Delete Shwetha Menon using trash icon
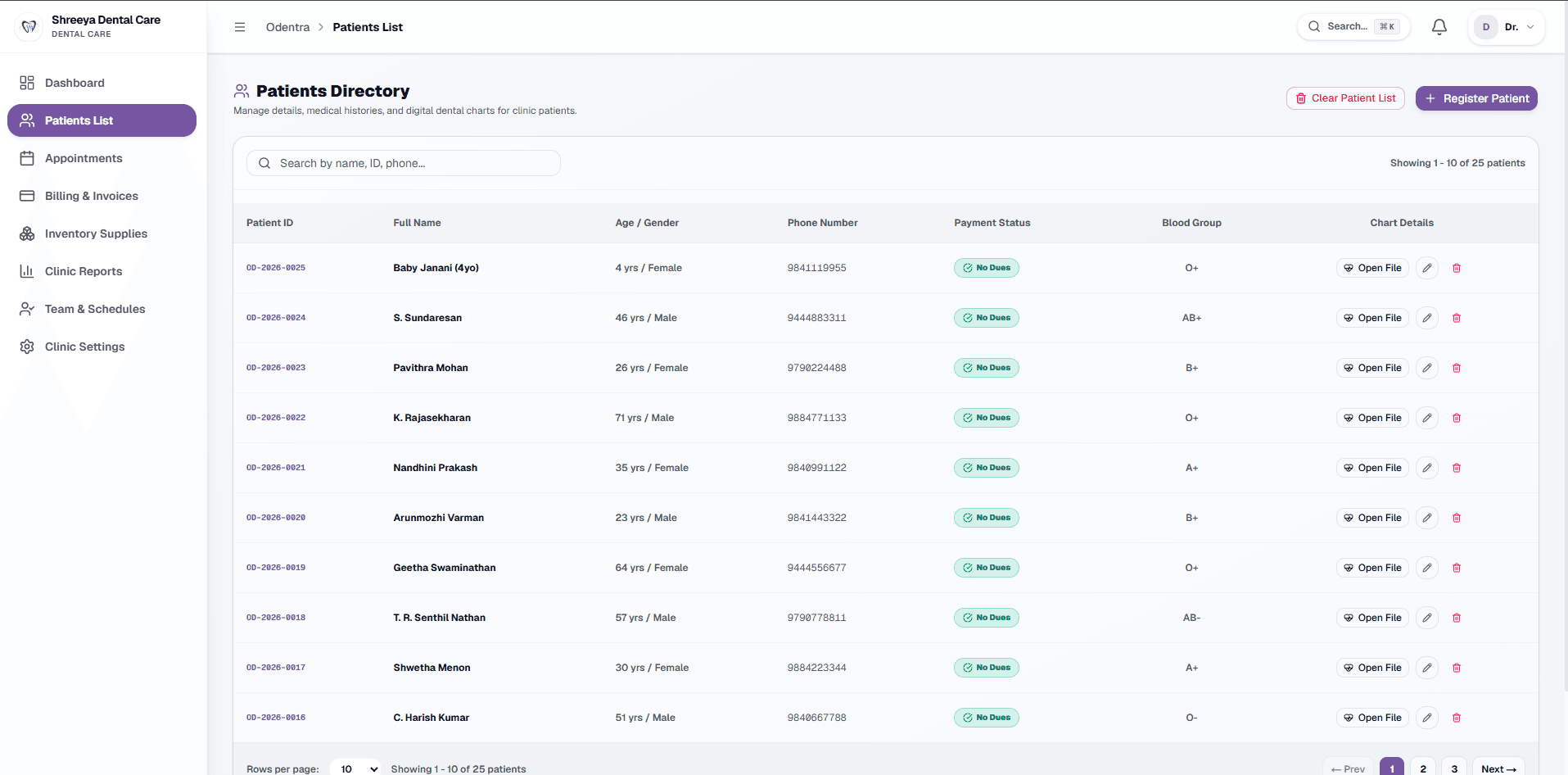 (1457, 668)
